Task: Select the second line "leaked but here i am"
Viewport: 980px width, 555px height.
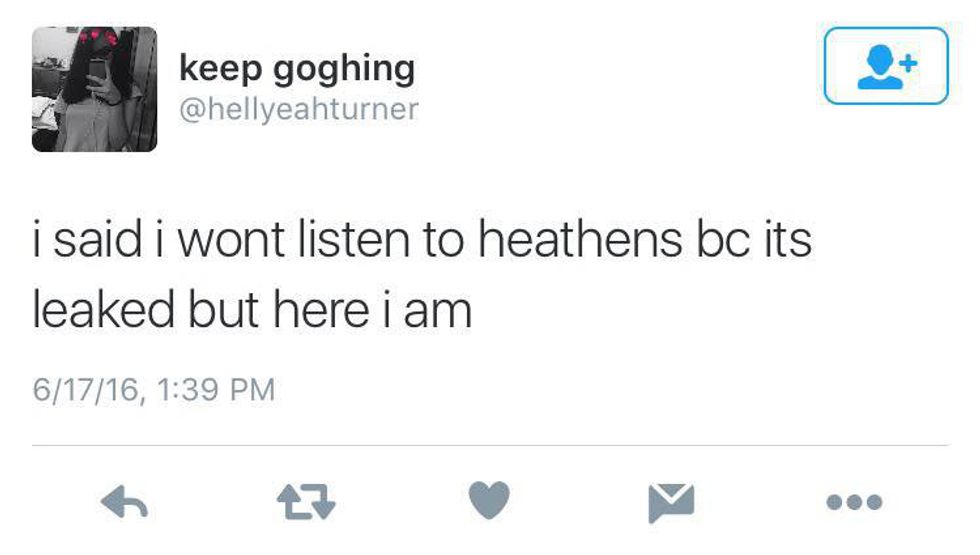Action: pyautogui.click(x=252, y=310)
